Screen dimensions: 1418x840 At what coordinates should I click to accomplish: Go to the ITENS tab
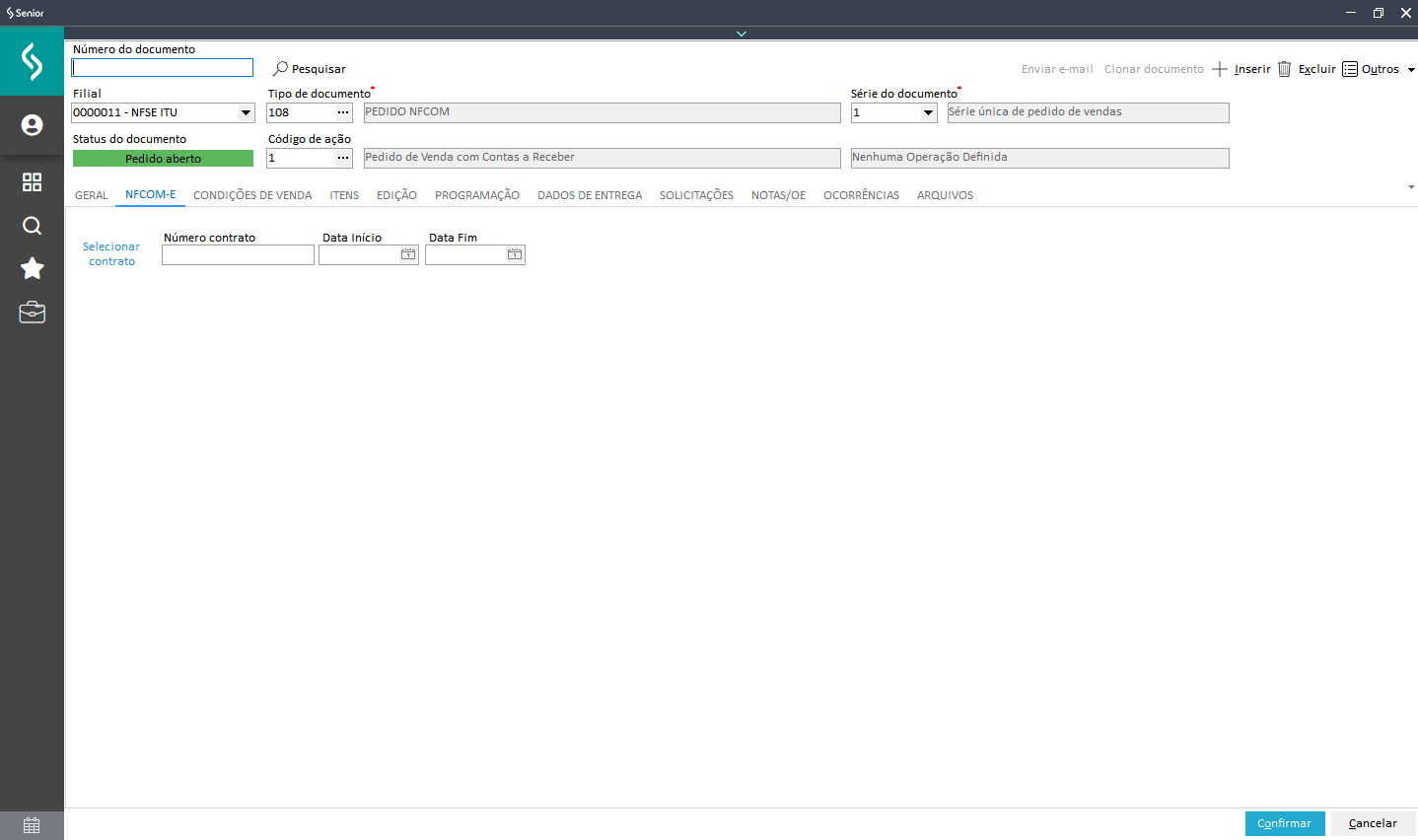click(x=344, y=195)
